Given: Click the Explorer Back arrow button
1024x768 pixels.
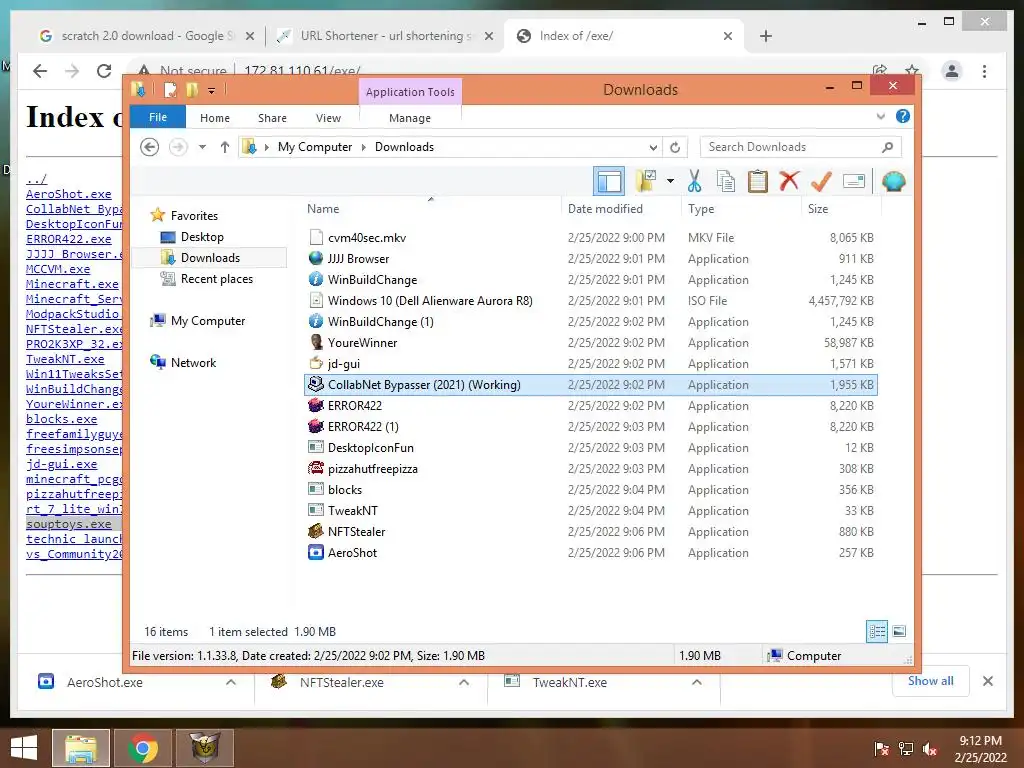Looking at the screenshot, I should 150,147.
